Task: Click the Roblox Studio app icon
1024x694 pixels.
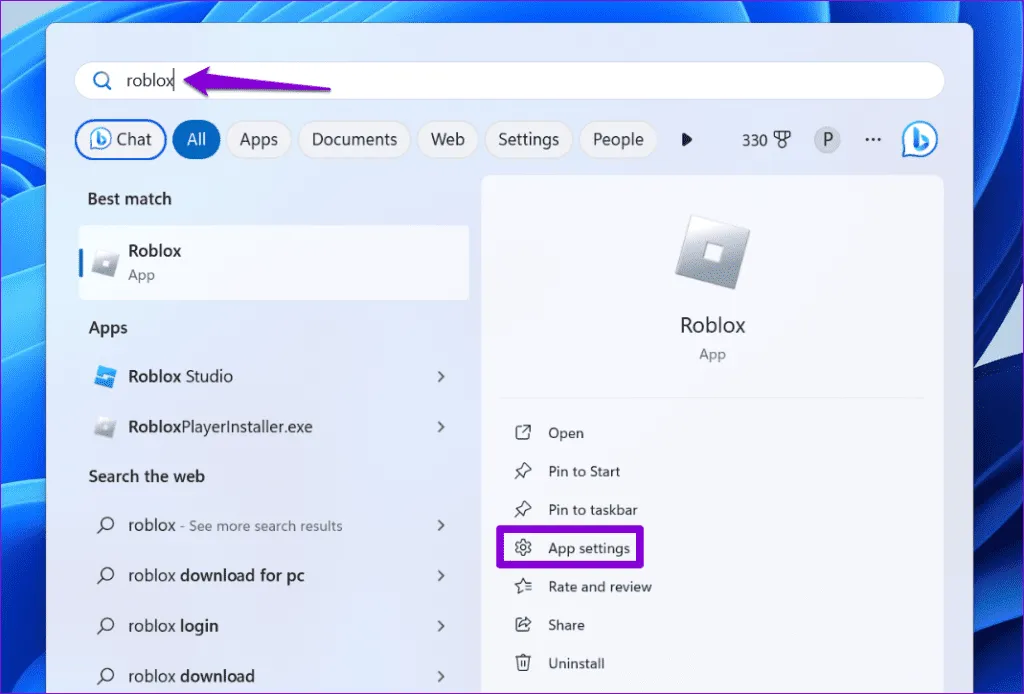Action: pos(105,377)
